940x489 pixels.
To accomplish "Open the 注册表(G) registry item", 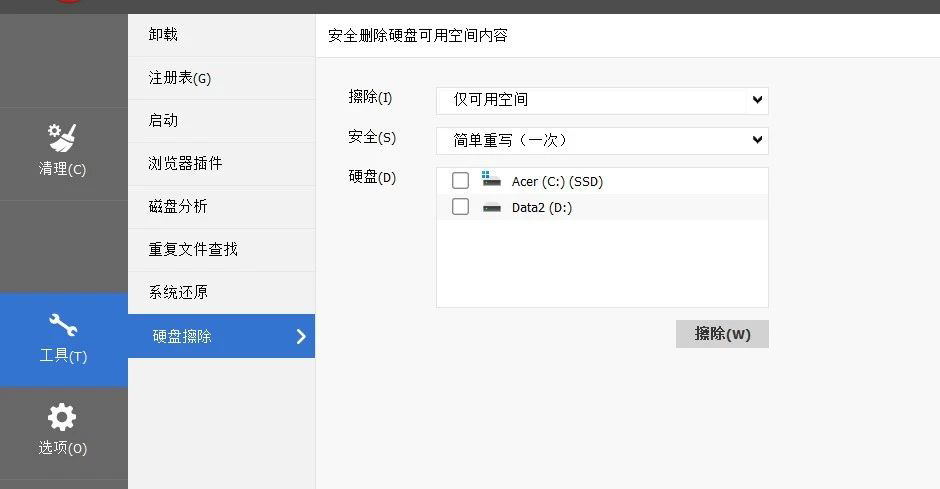I will pos(221,78).
